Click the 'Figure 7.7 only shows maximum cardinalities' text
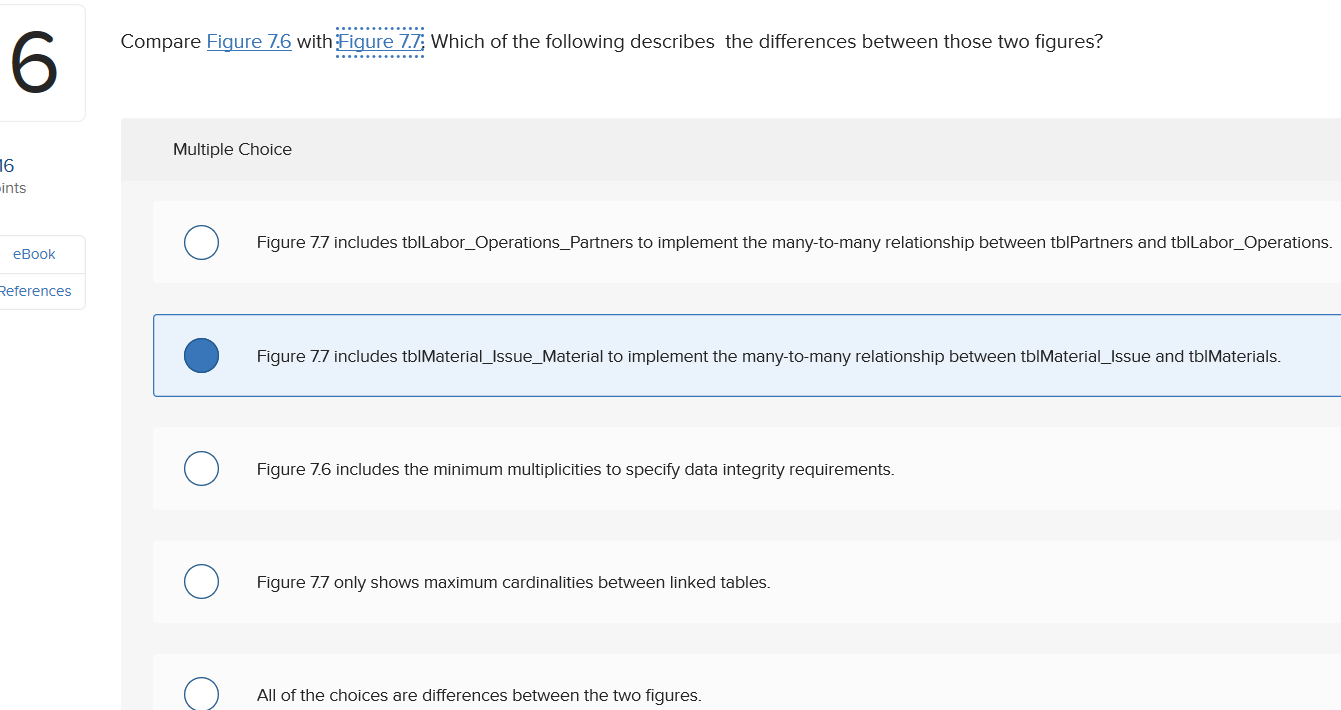This screenshot has height=710, width=1341. click(x=513, y=581)
